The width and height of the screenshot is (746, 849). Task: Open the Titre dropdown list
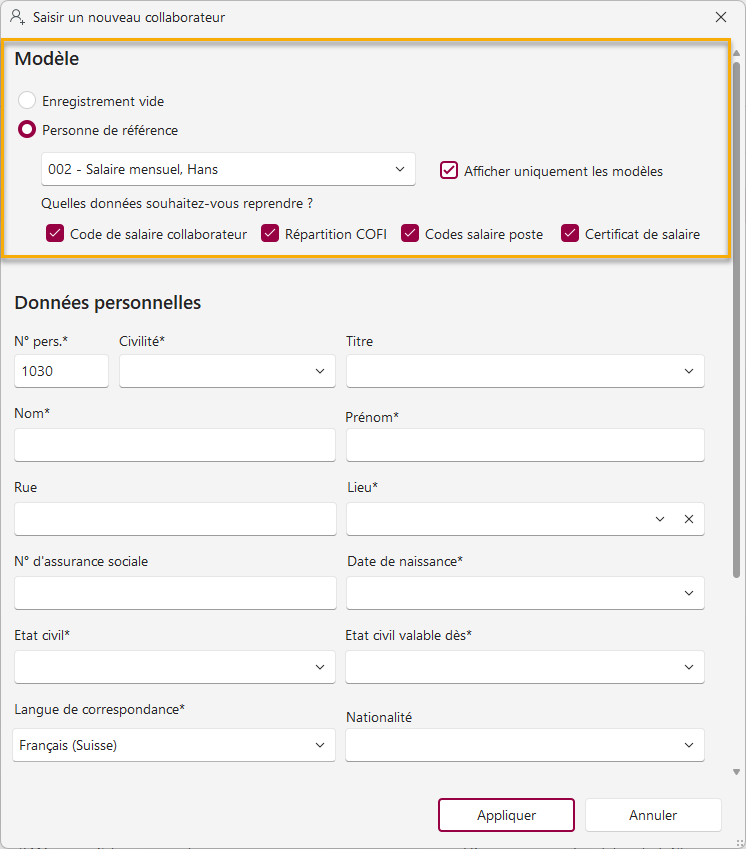525,371
